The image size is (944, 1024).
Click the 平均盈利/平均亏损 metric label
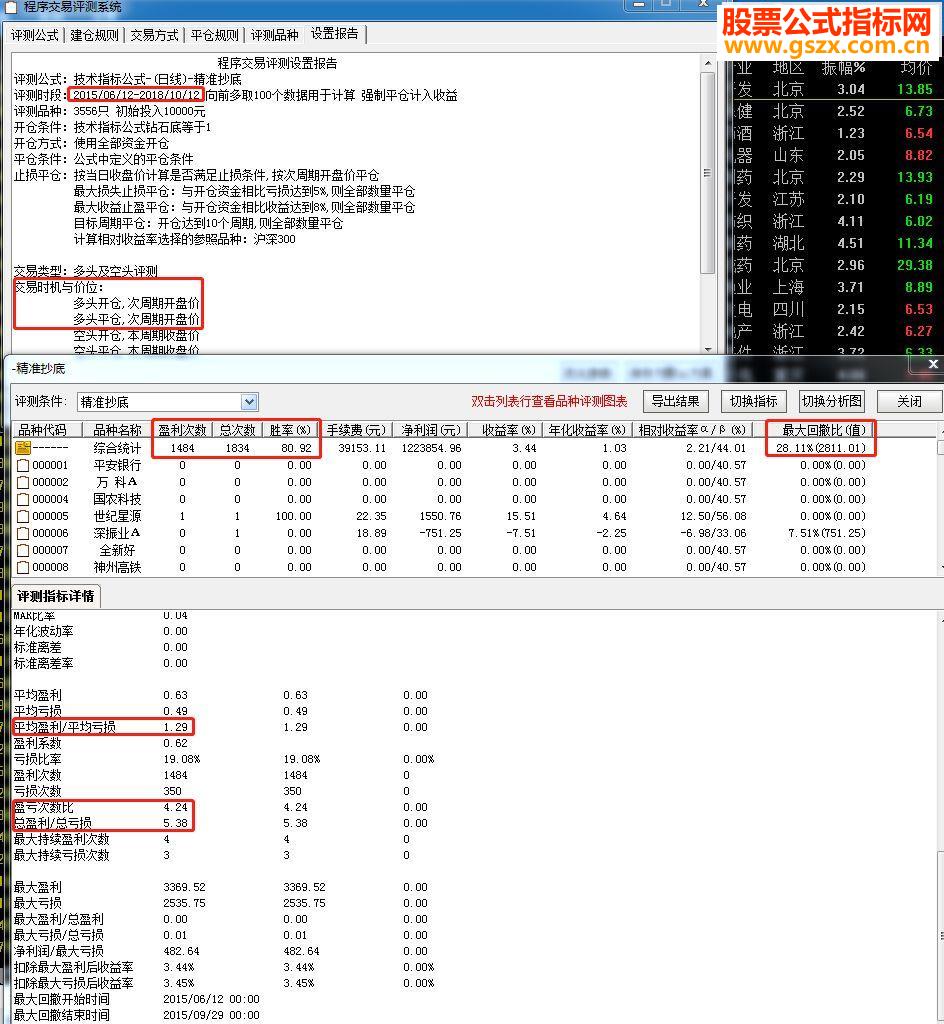coord(65,727)
